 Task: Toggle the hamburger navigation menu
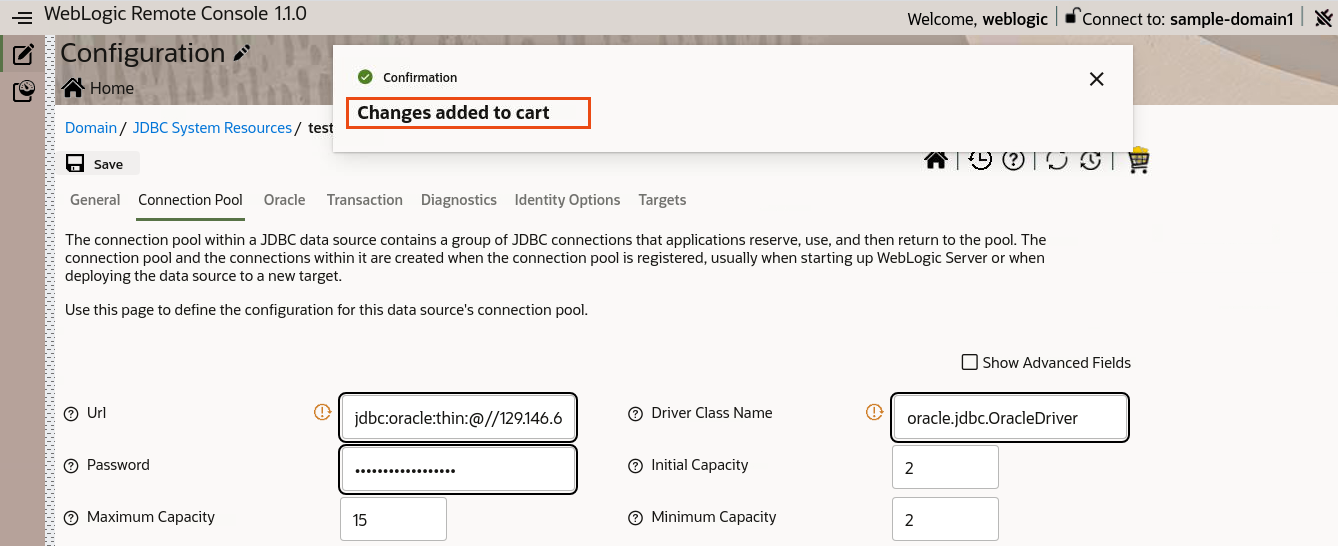tap(22, 18)
